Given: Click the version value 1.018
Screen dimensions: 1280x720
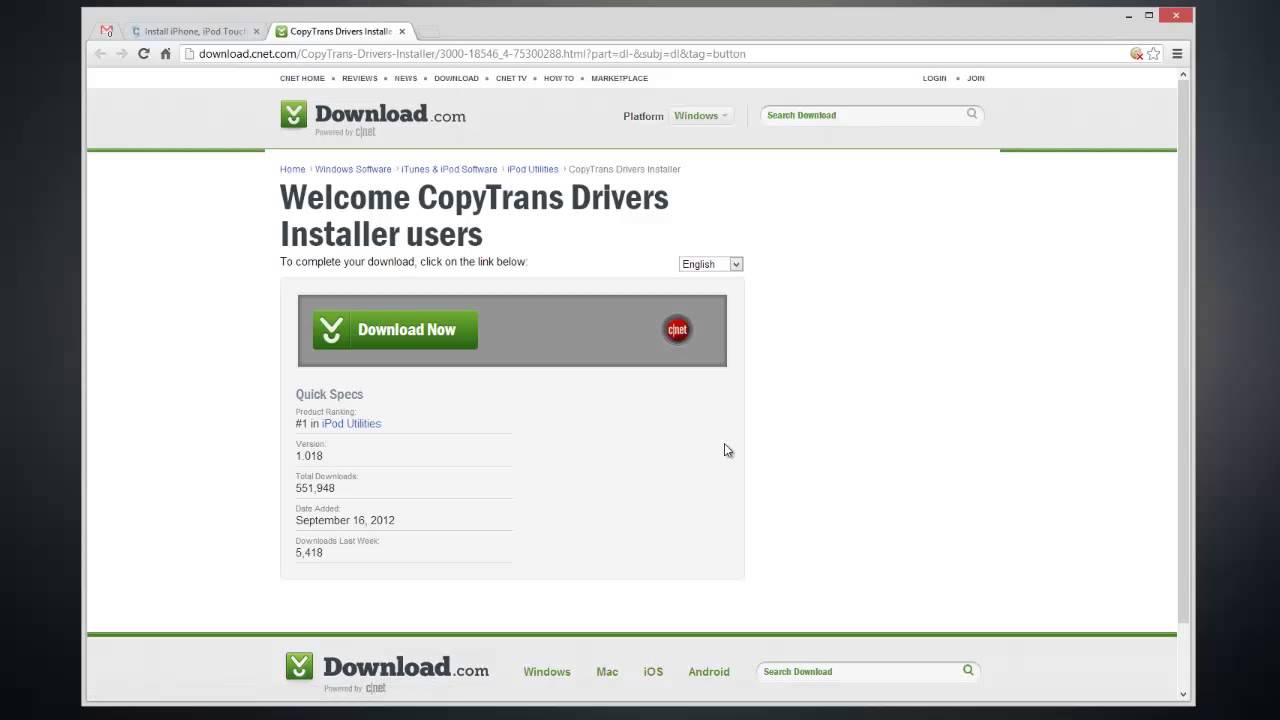Looking at the screenshot, I should [x=309, y=456].
